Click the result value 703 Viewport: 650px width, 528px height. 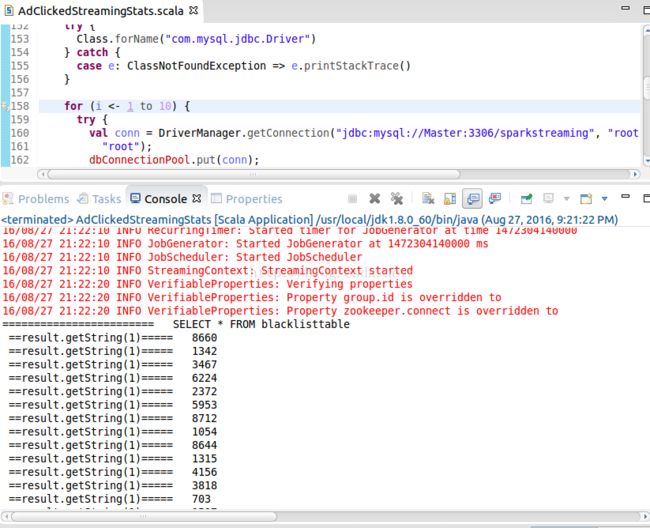pos(201,499)
